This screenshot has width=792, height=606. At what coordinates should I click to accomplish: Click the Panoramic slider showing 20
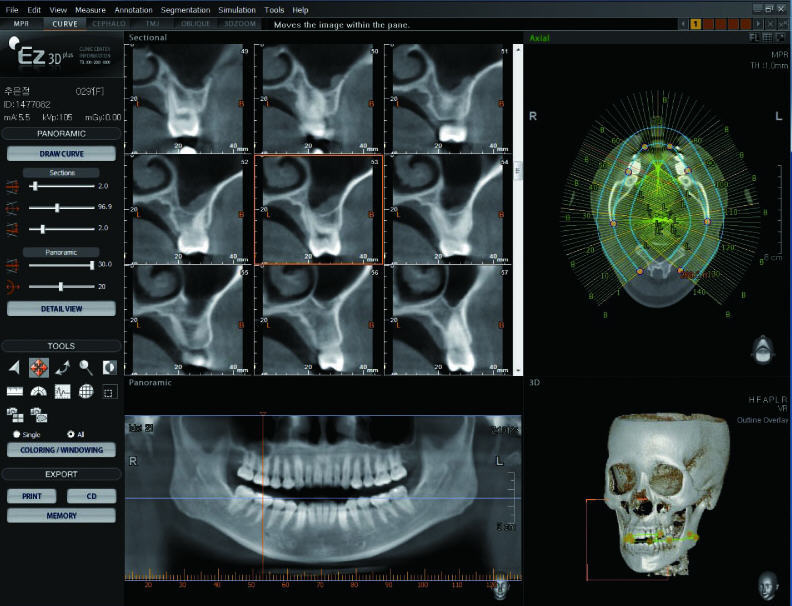pos(62,286)
